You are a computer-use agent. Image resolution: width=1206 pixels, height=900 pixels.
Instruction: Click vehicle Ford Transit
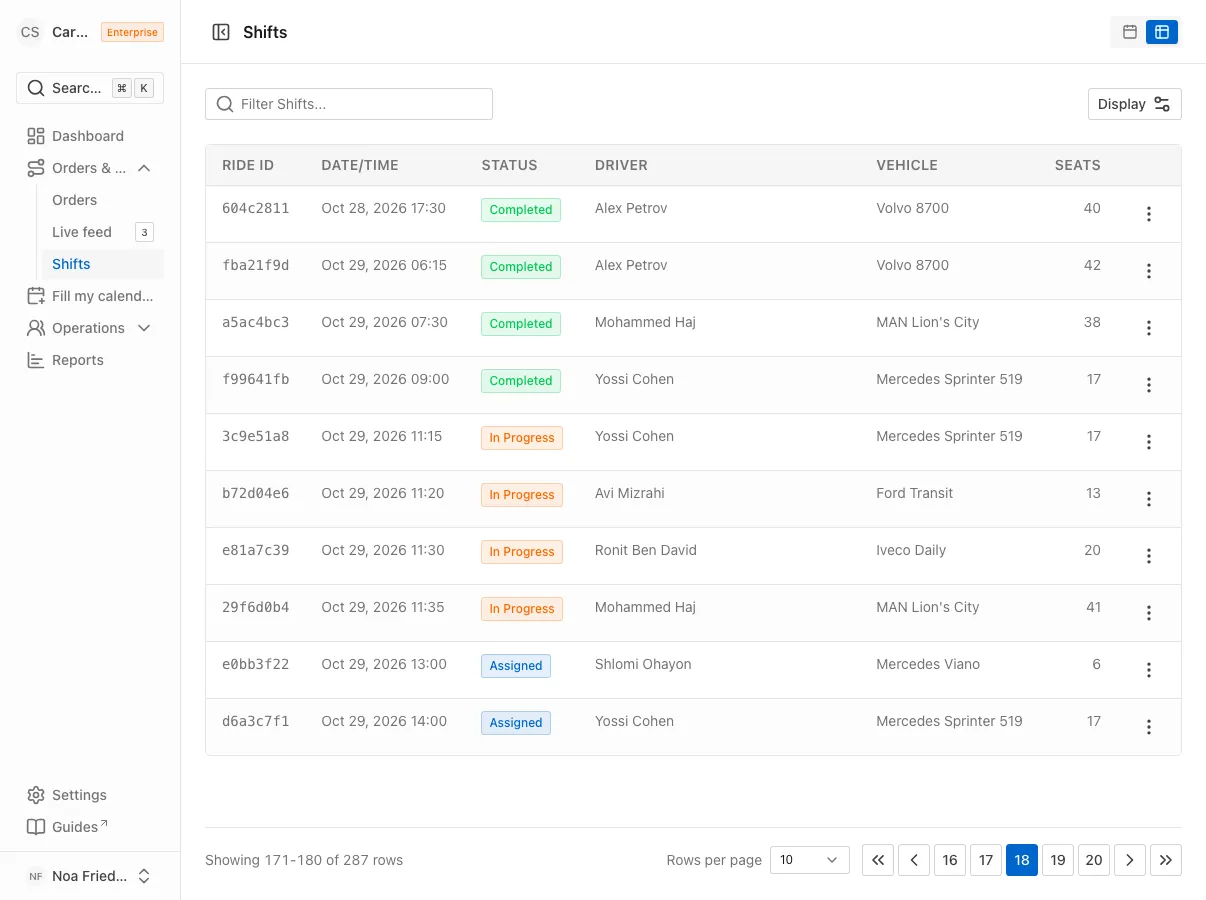[x=915, y=493]
